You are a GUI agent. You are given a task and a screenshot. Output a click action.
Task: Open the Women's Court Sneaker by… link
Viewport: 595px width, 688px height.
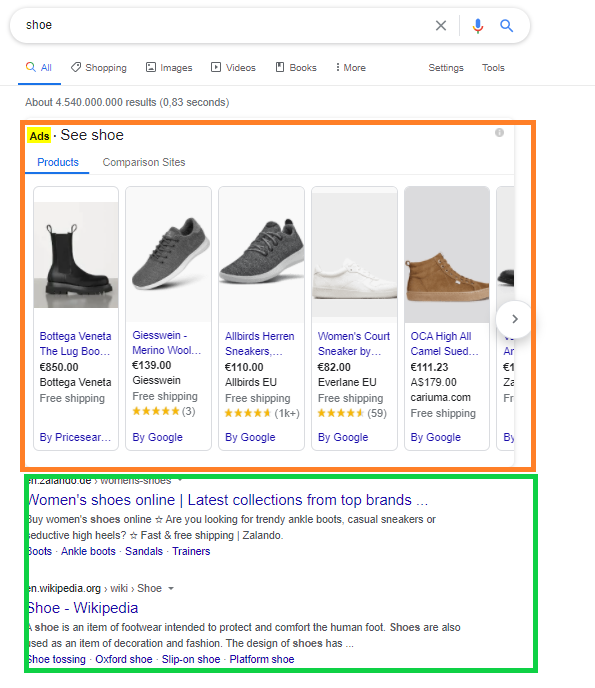click(353, 344)
